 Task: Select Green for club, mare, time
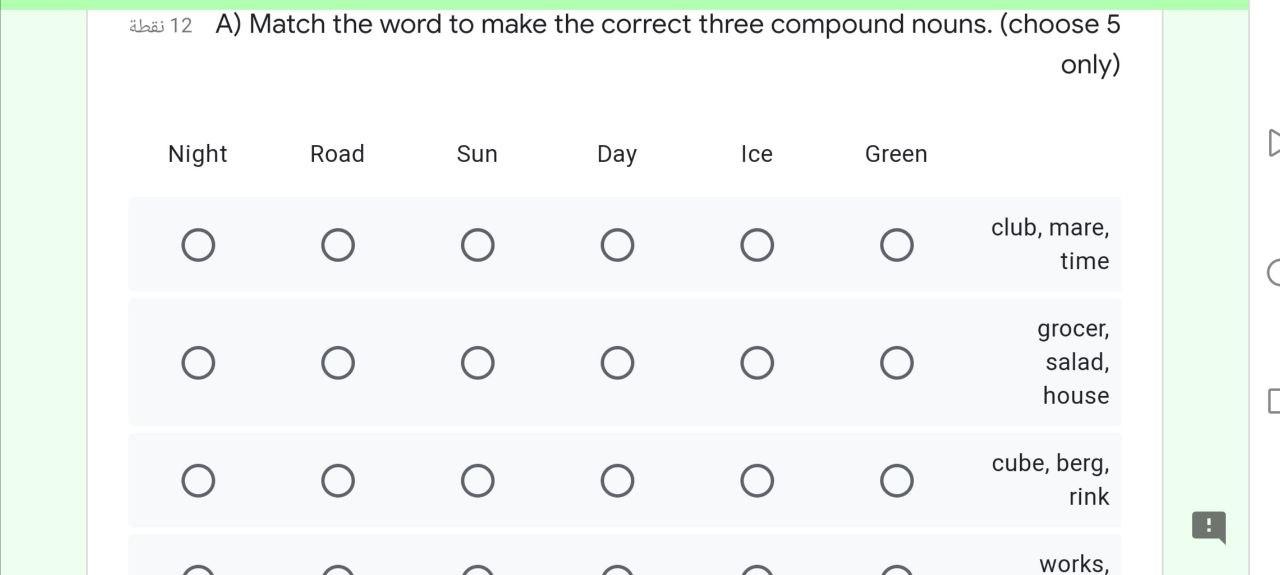tap(896, 245)
